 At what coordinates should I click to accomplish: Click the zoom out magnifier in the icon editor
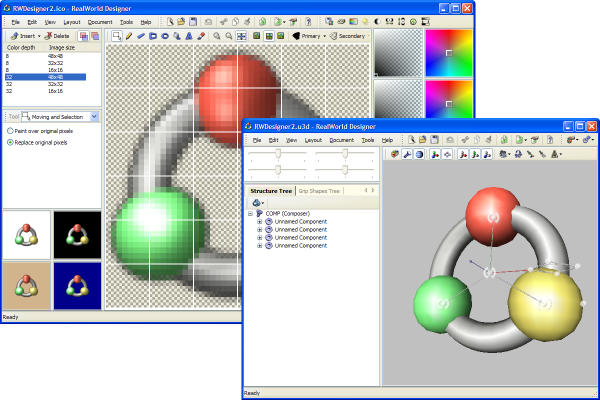(229, 36)
